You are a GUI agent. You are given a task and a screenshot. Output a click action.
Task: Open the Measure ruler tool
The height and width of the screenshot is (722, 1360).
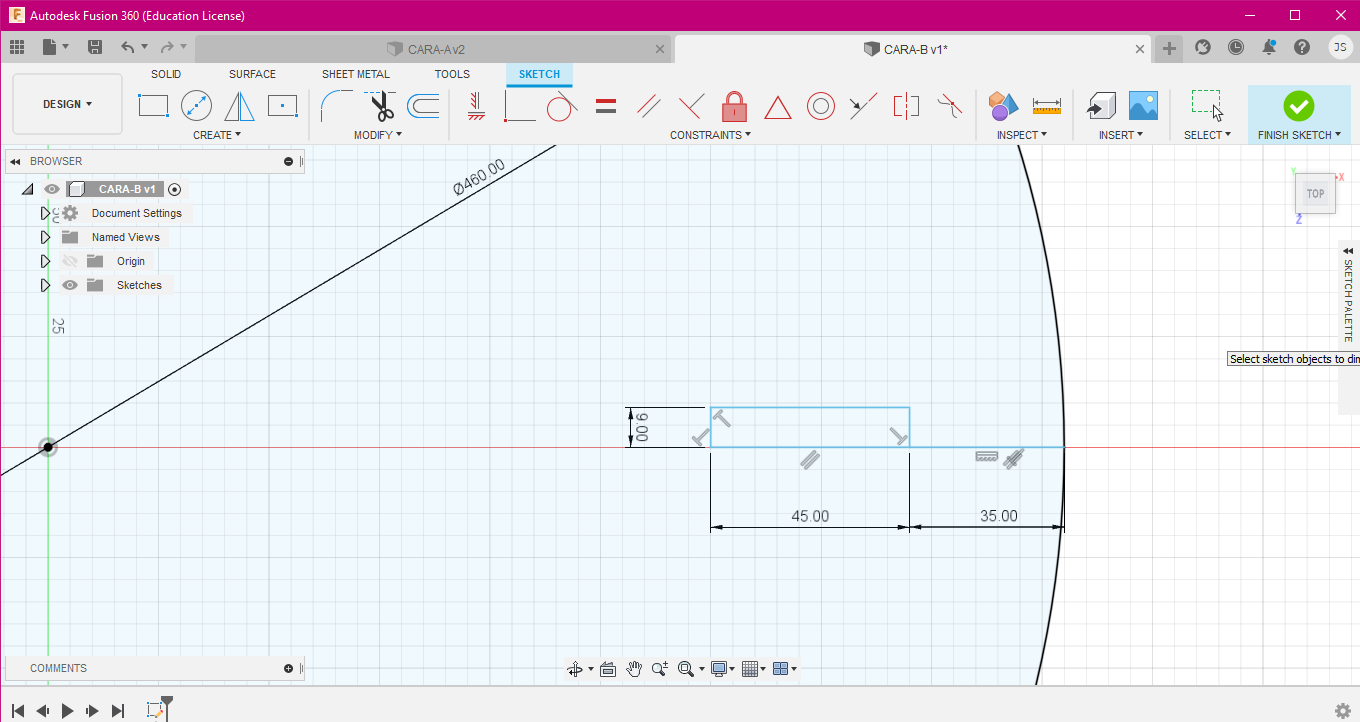click(x=1047, y=105)
